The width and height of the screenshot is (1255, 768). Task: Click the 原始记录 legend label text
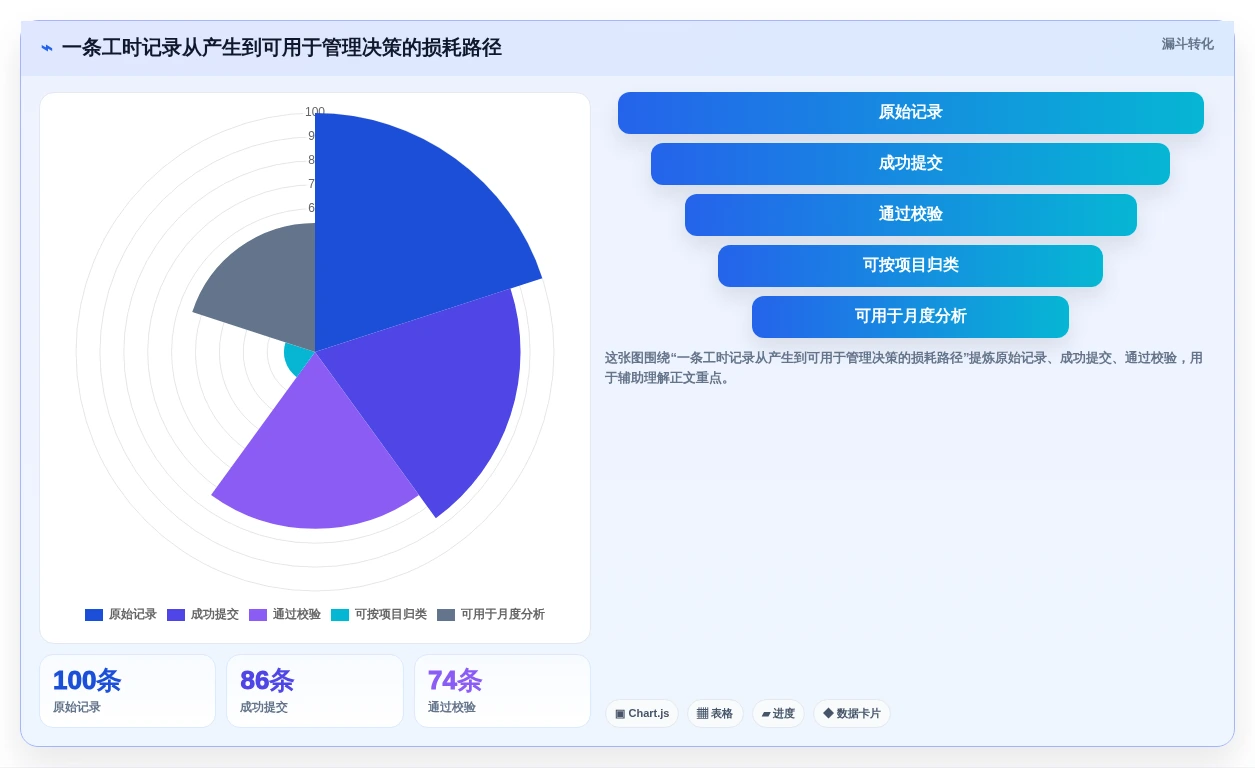(x=133, y=615)
